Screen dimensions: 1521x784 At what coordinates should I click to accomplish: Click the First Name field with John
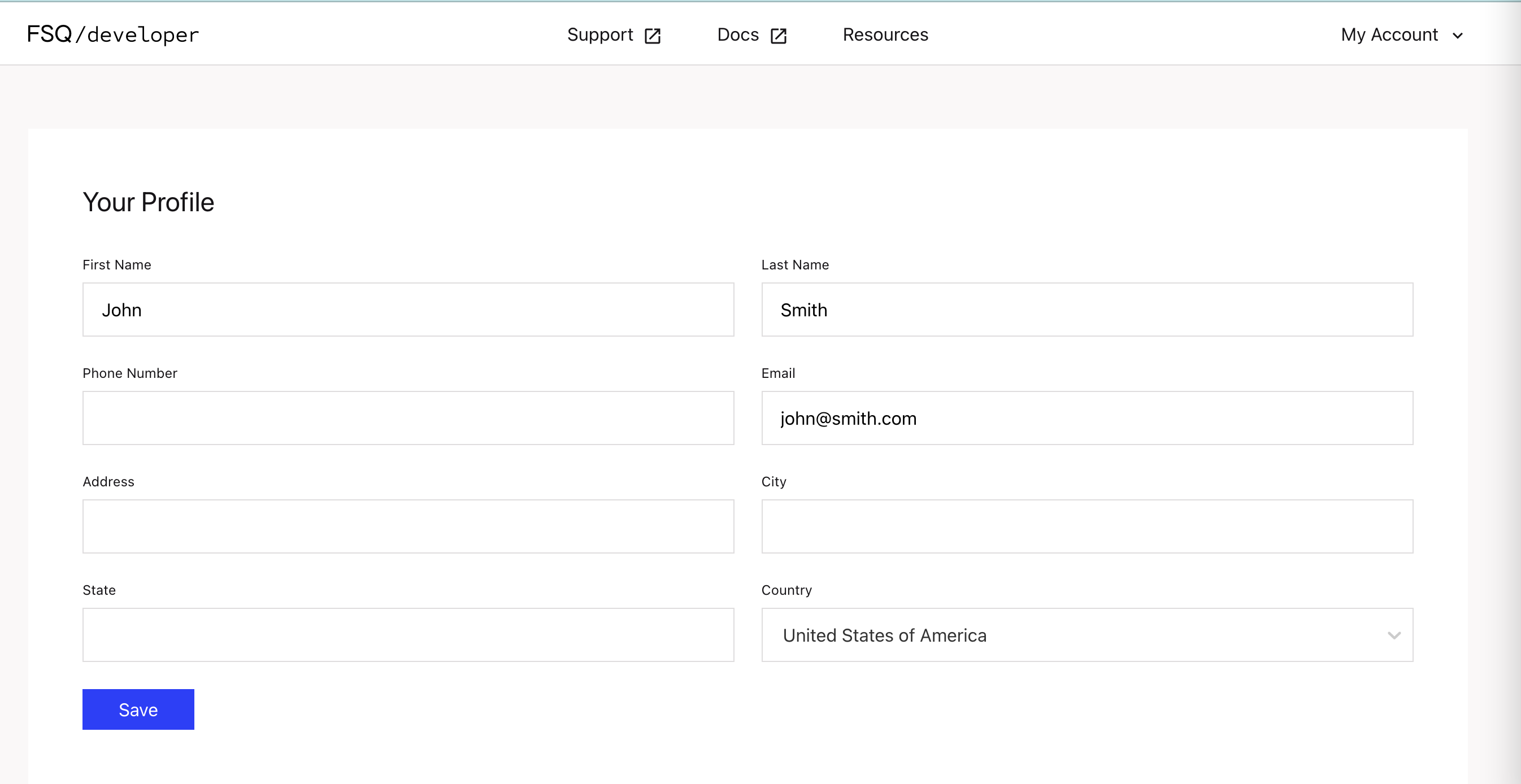pos(408,310)
